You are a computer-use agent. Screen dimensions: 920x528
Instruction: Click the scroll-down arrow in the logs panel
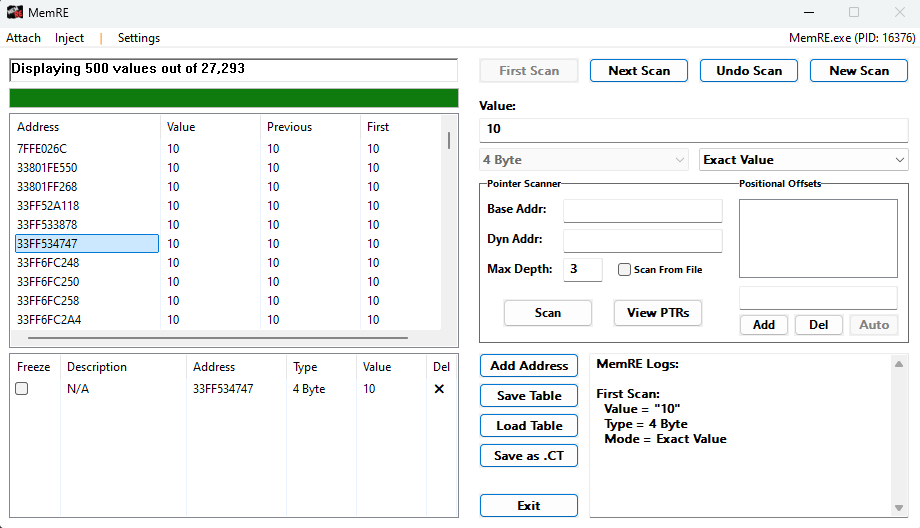pos(900,507)
